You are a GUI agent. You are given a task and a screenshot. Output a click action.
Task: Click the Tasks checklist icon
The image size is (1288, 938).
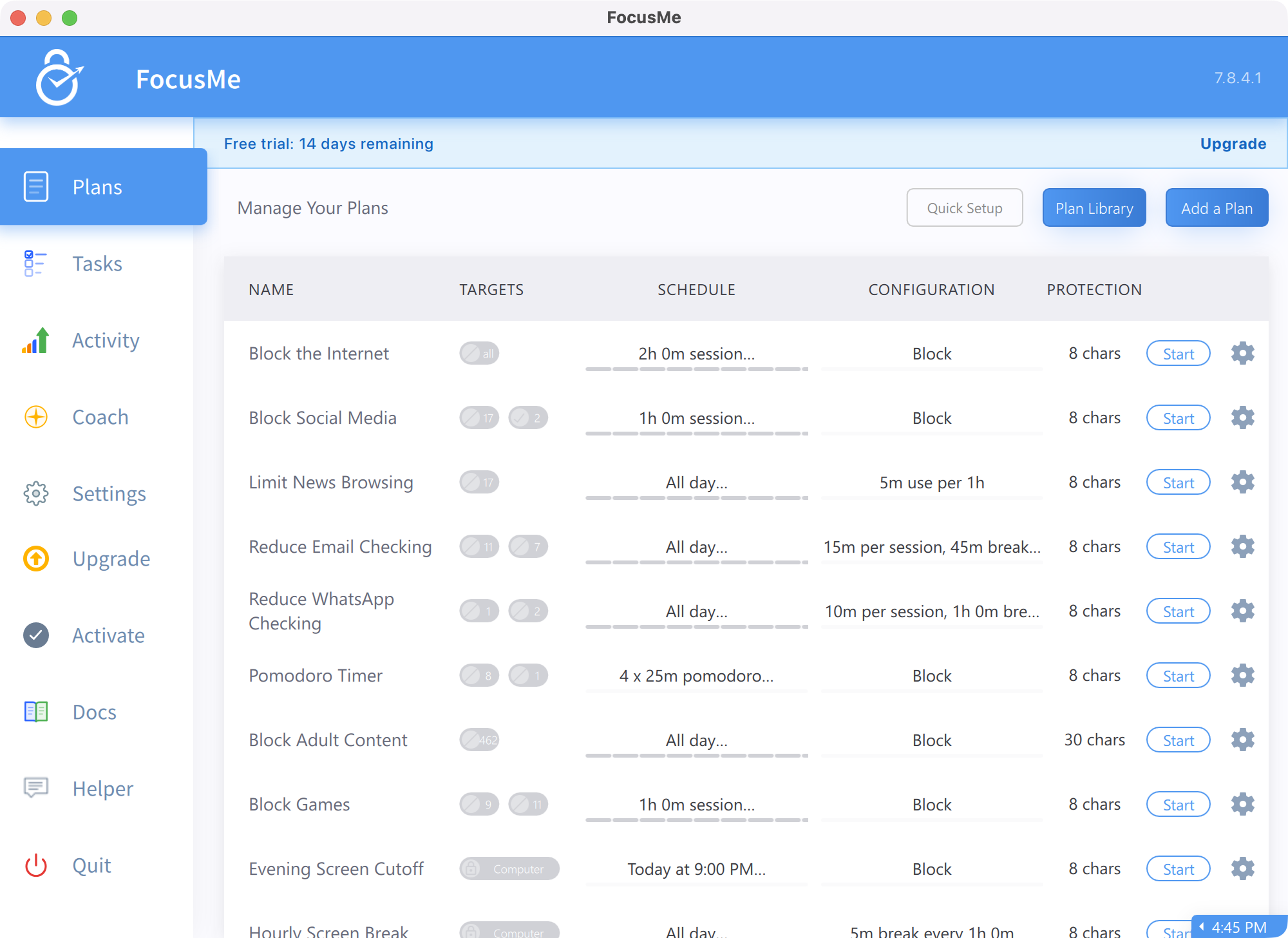tap(35, 263)
